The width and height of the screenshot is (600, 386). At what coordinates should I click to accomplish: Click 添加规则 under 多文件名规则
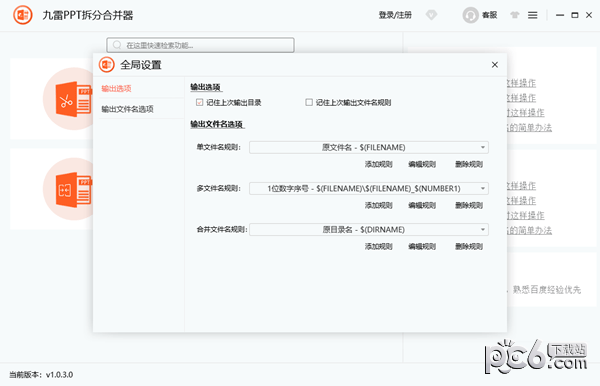pos(378,205)
